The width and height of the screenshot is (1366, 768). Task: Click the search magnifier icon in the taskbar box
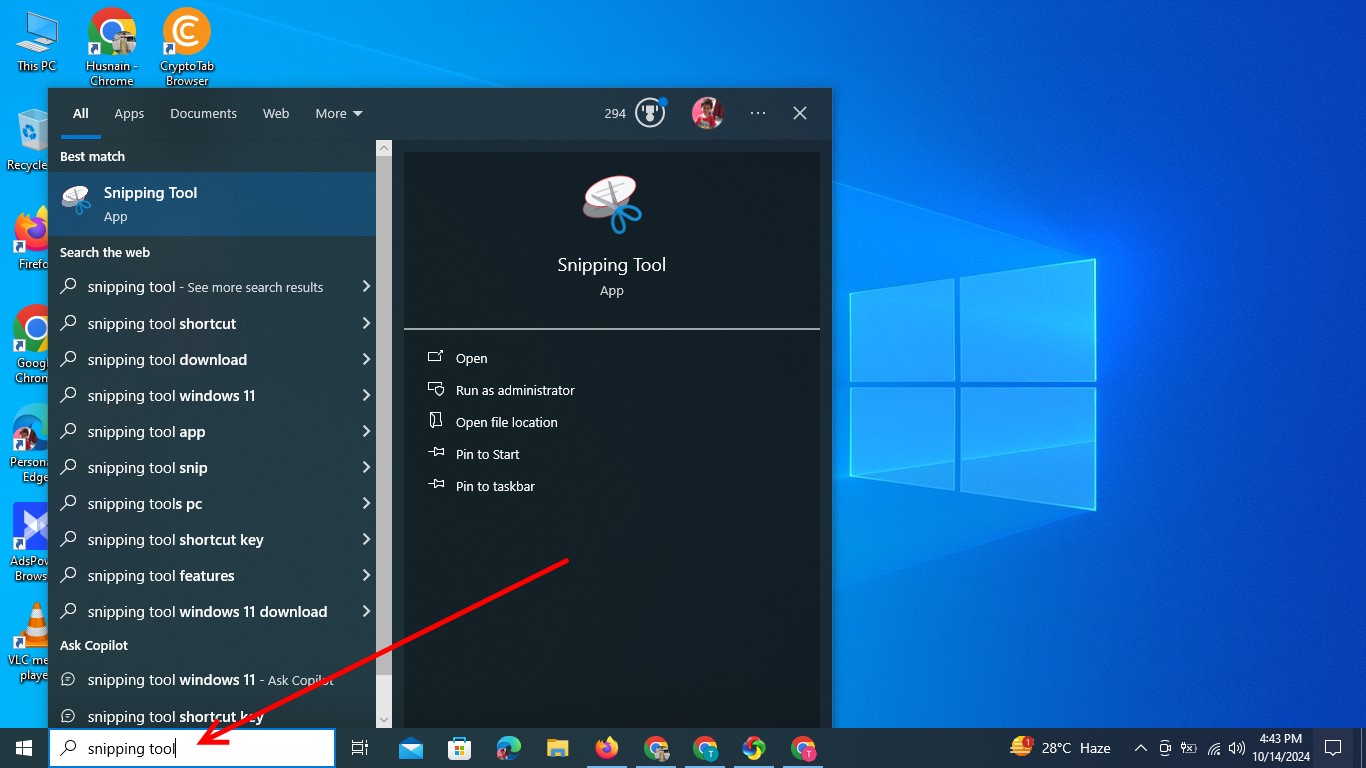[69, 748]
